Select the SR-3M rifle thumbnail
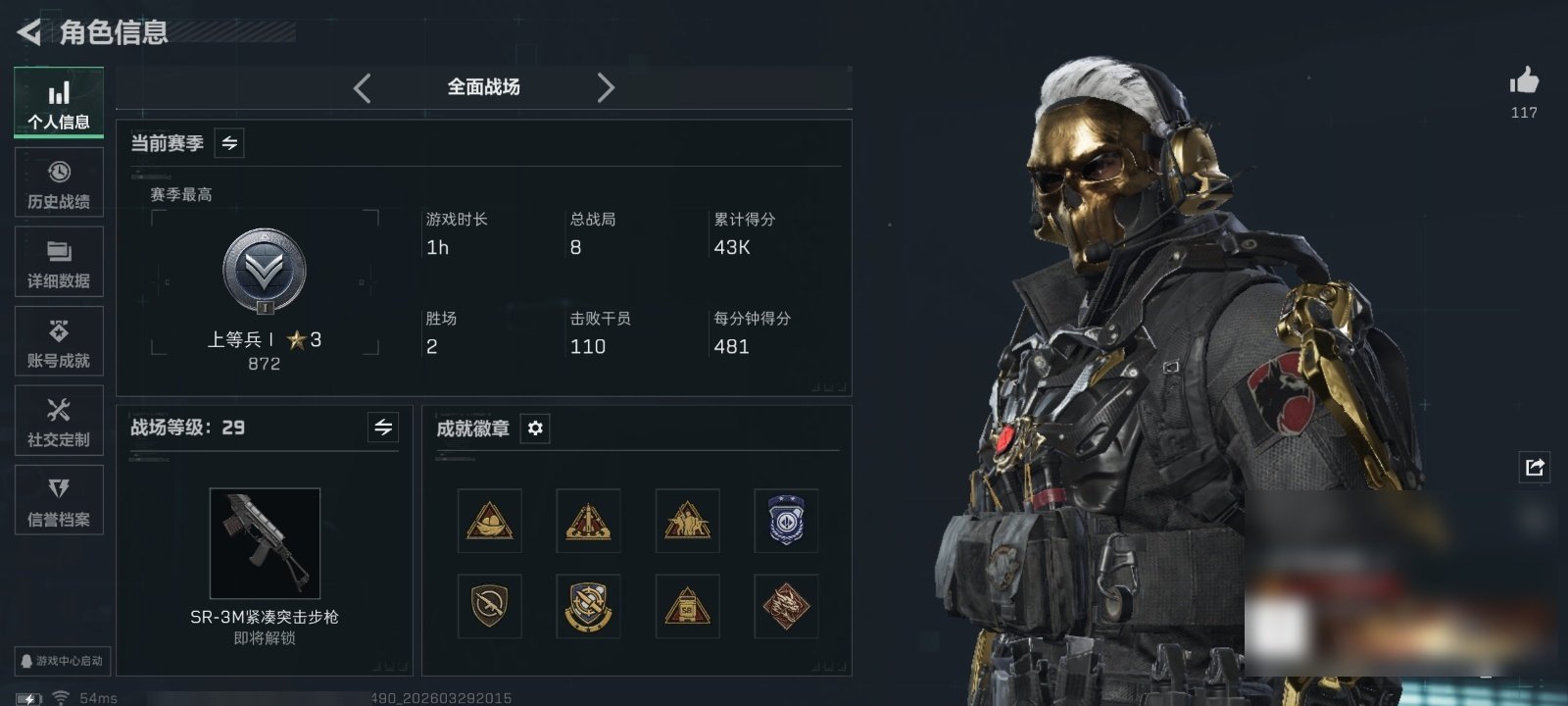The width and height of the screenshot is (1568, 706). click(265, 543)
